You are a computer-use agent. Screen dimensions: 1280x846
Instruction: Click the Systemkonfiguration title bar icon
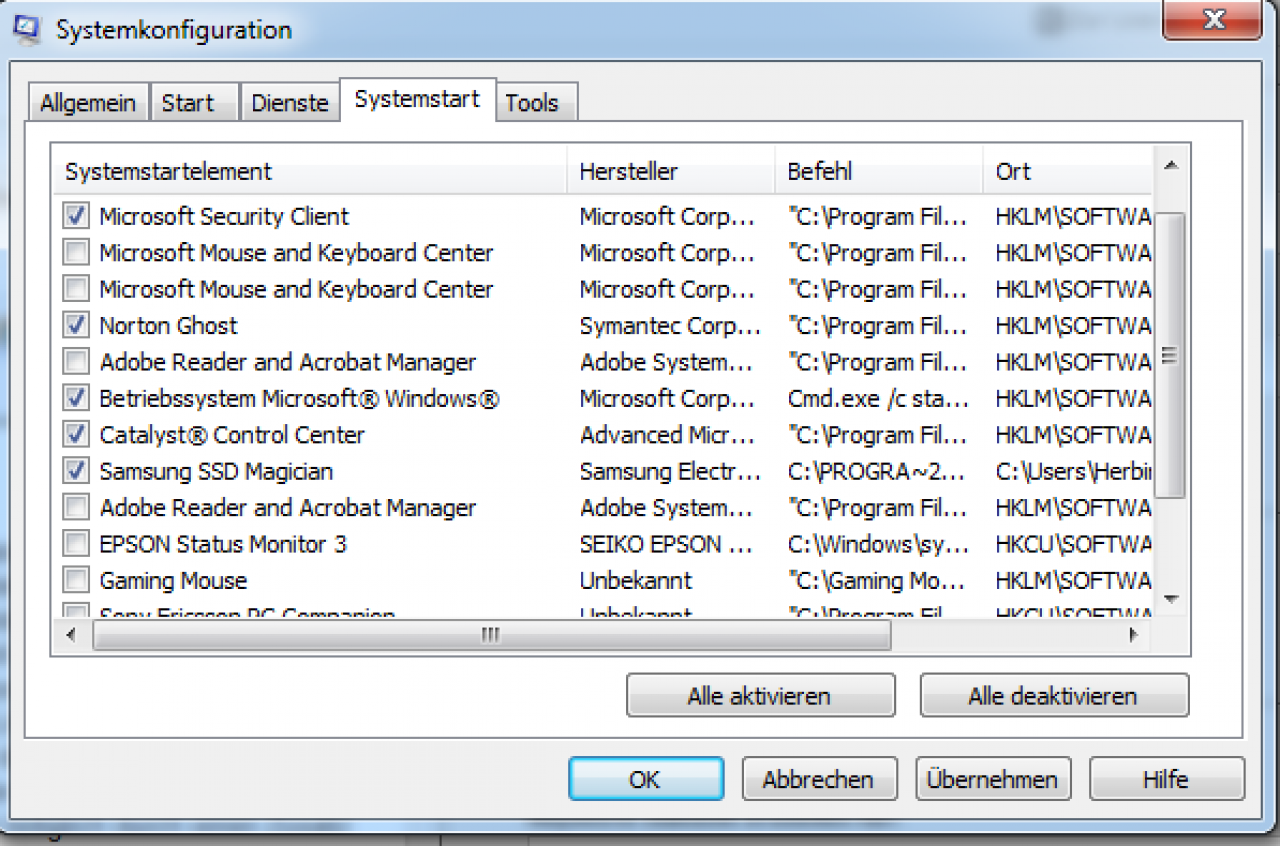pyautogui.click(x=29, y=28)
